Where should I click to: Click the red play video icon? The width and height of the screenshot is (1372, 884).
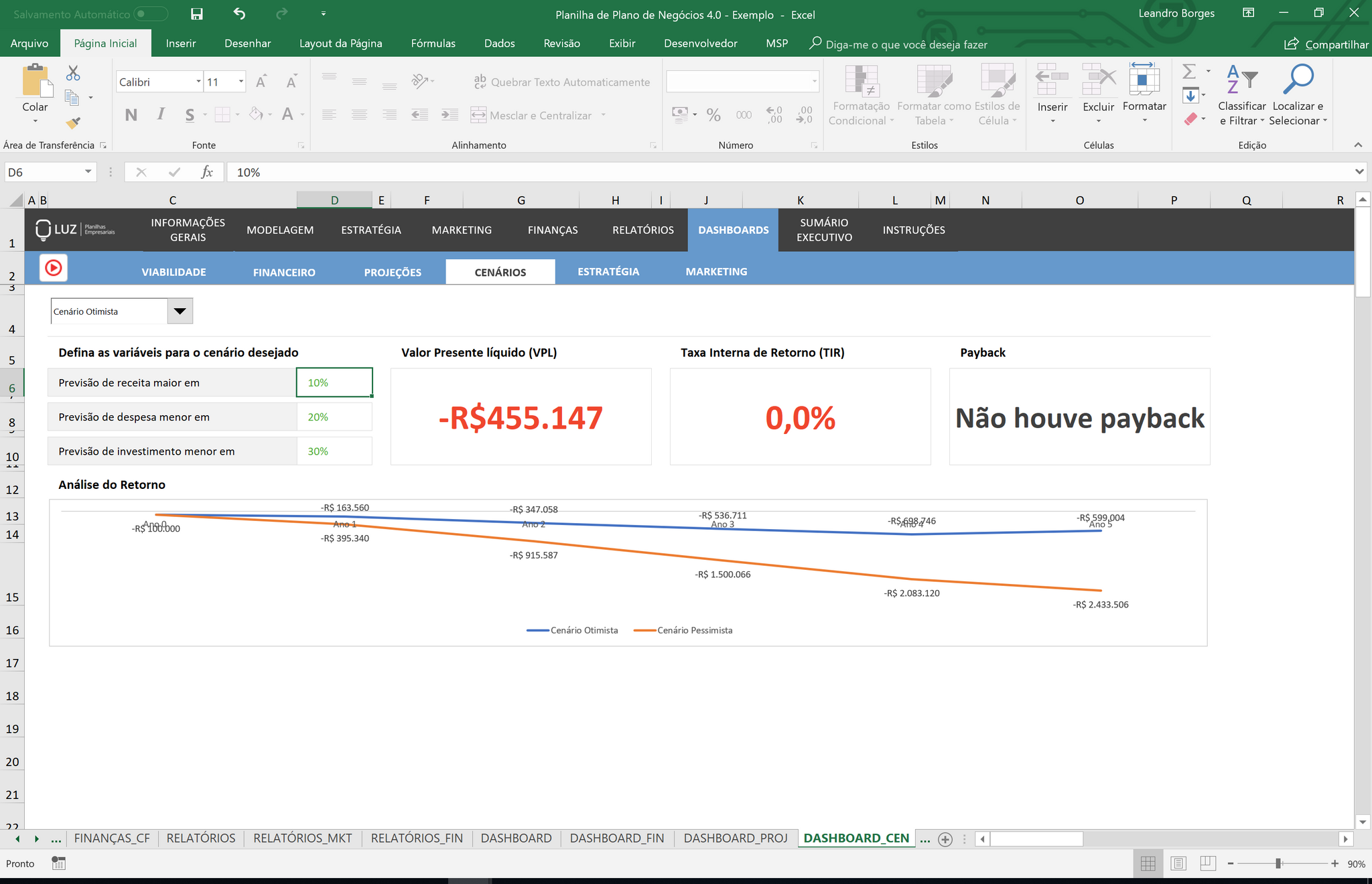[x=54, y=268]
